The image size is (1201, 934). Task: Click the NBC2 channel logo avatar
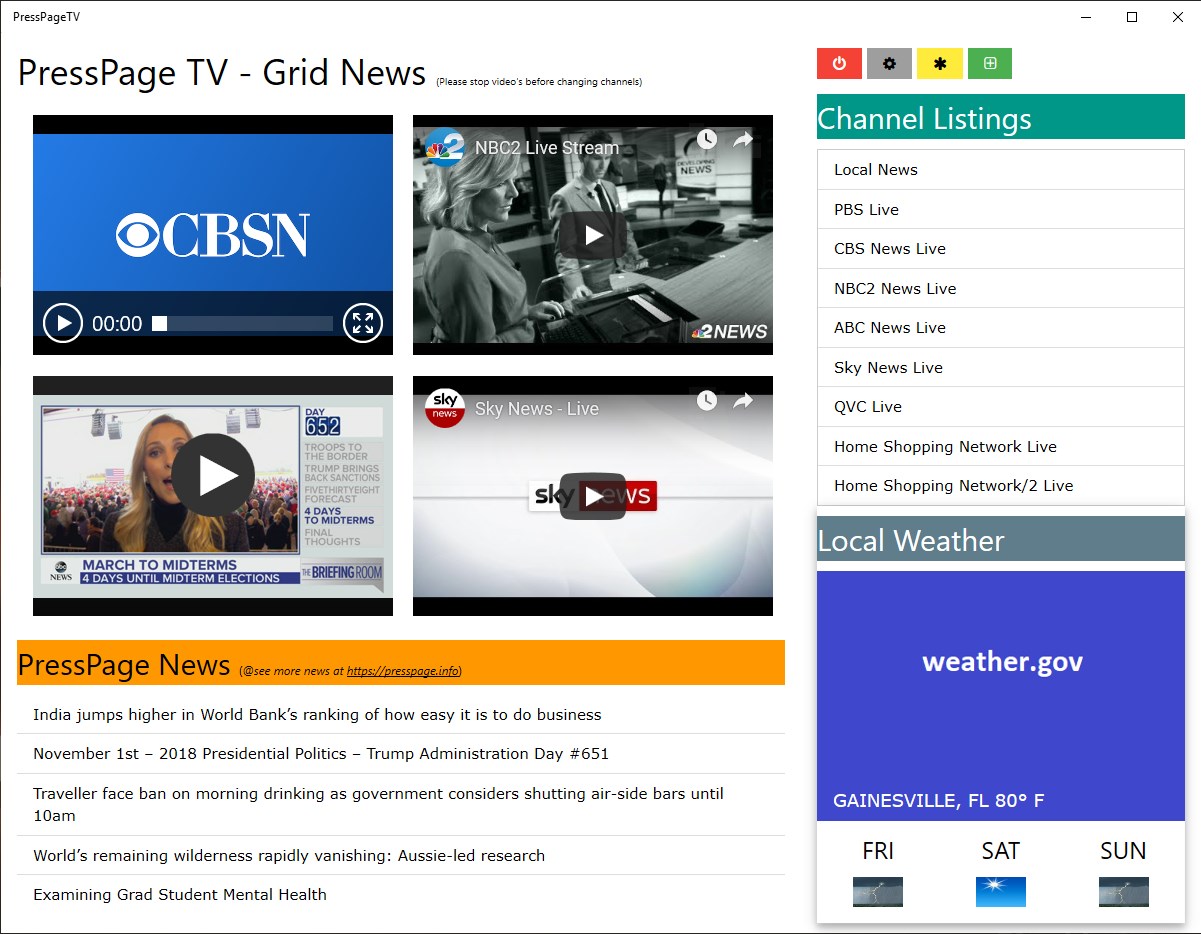(444, 147)
